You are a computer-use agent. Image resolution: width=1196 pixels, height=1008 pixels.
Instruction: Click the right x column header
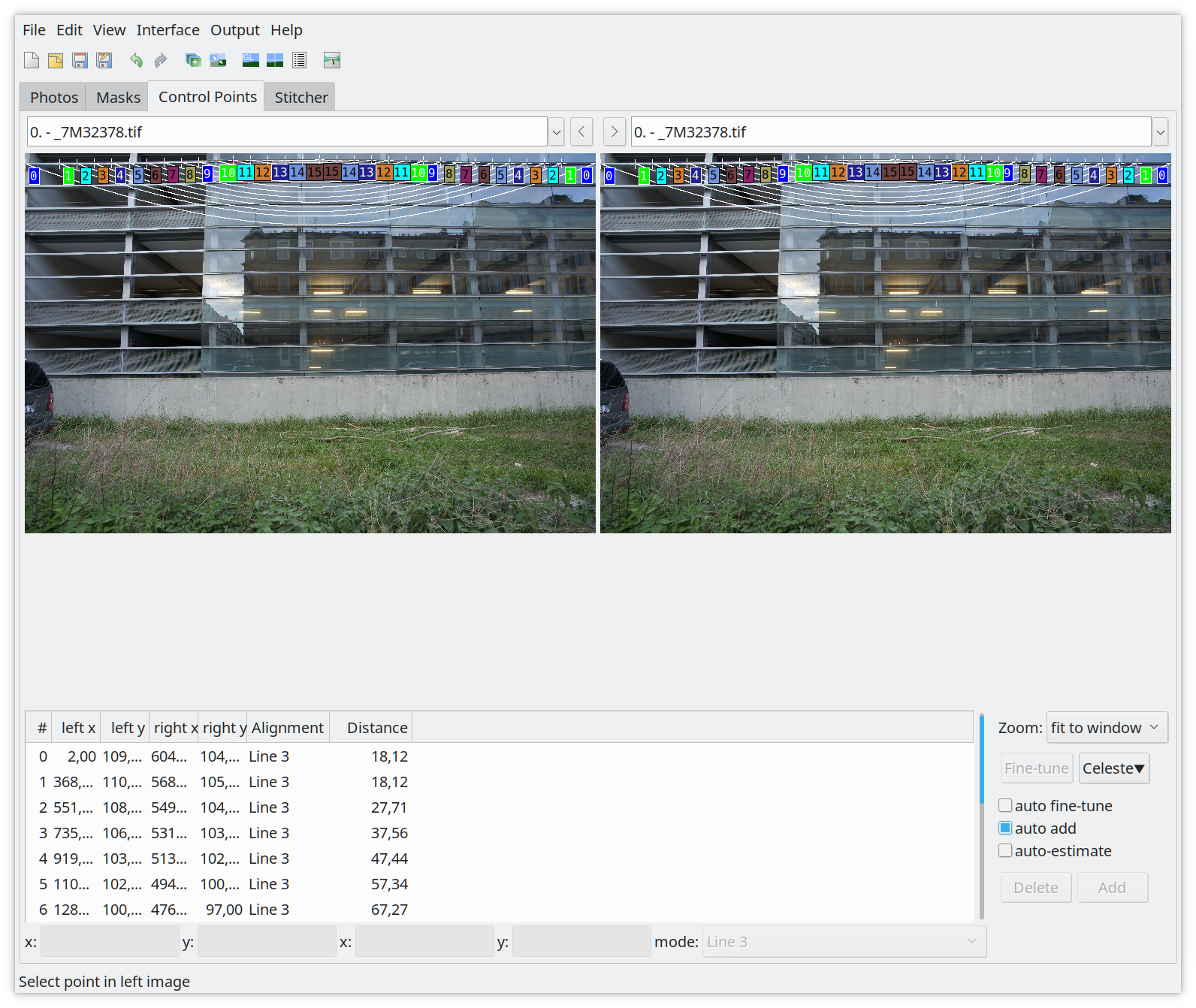(174, 727)
